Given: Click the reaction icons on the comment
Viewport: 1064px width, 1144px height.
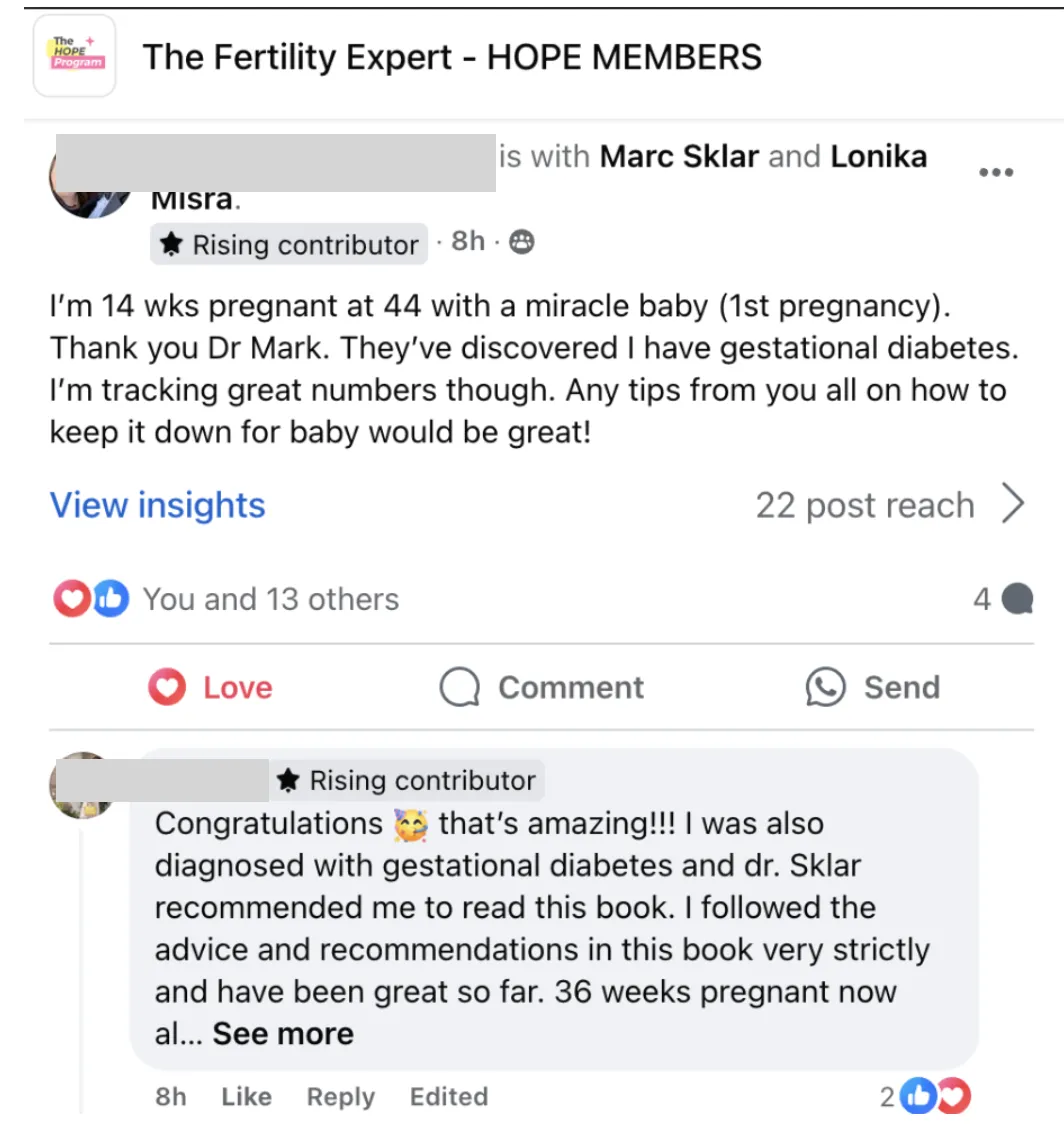Looking at the screenshot, I should click(x=935, y=1096).
